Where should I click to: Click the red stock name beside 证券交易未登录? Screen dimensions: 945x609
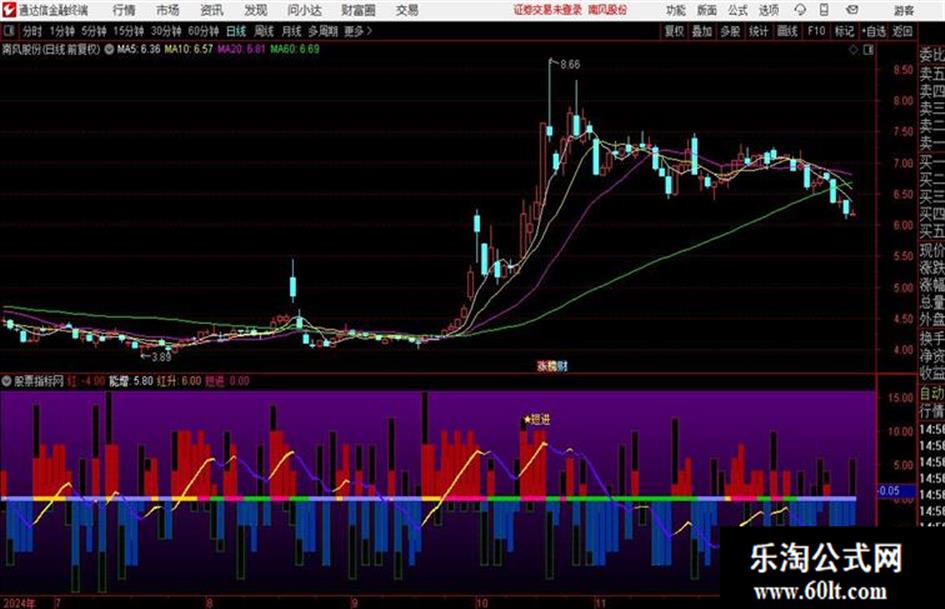pyautogui.click(x=608, y=10)
